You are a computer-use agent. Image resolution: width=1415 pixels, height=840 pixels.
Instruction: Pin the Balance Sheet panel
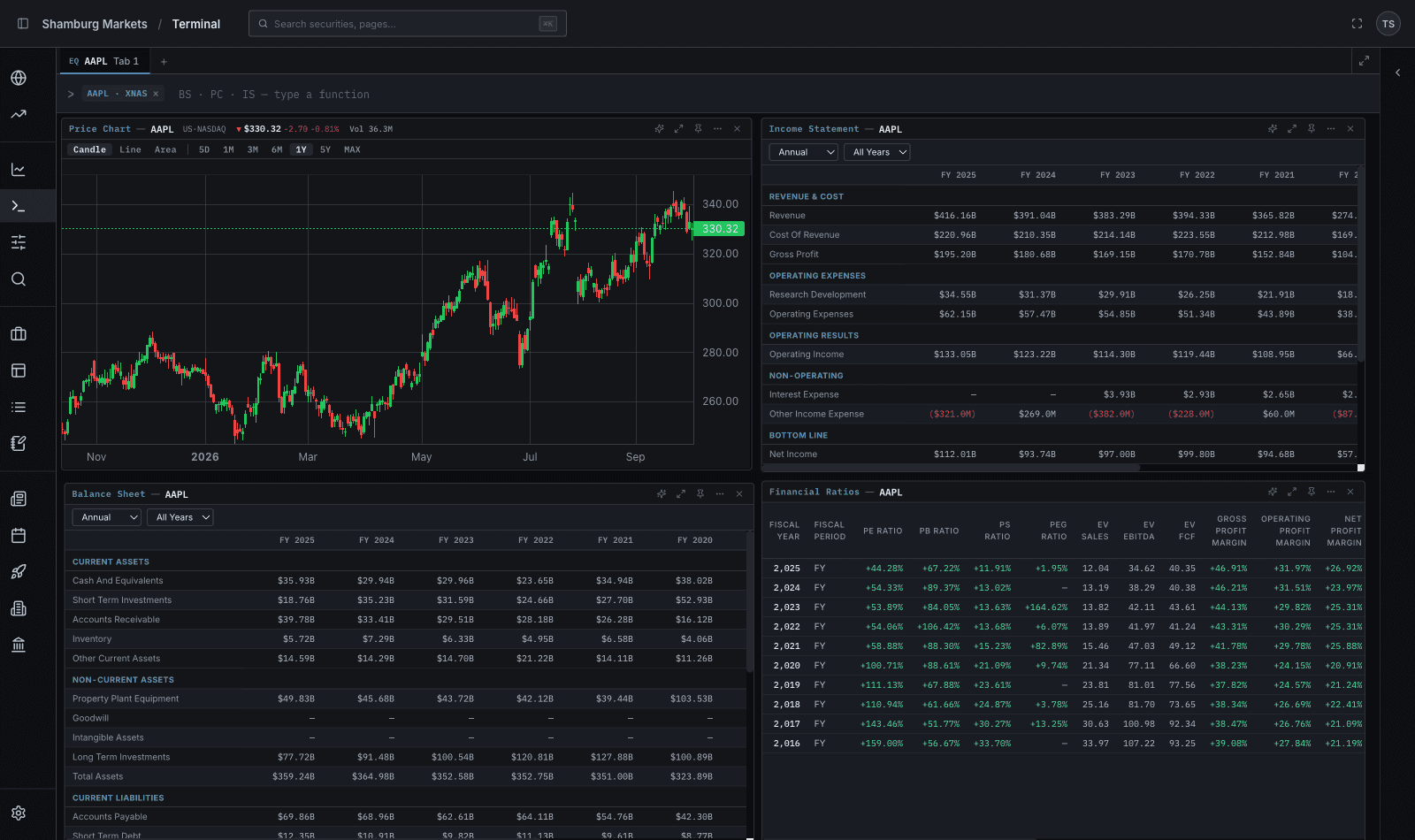[700, 494]
